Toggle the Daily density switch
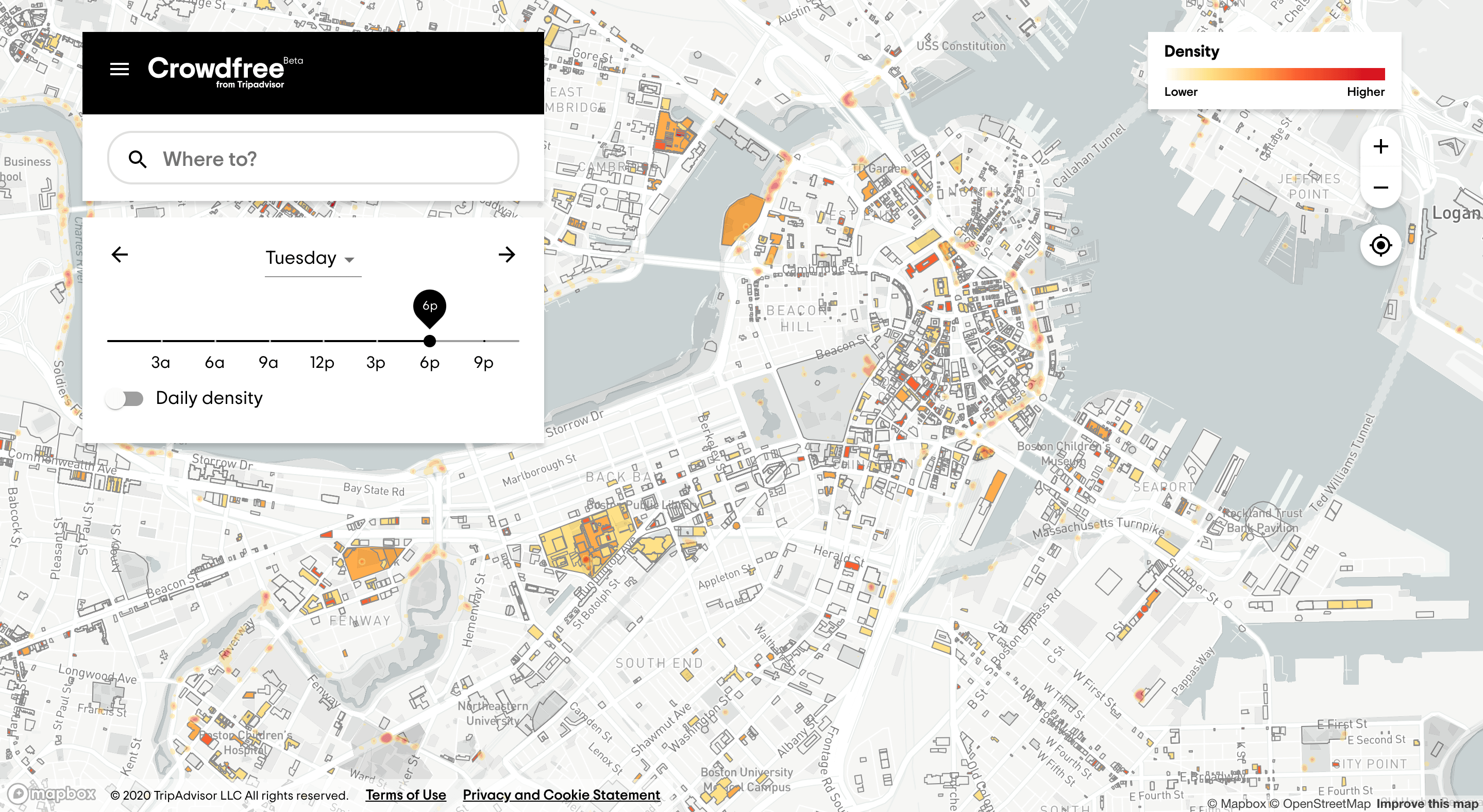The height and width of the screenshot is (812, 1483). tap(125, 398)
